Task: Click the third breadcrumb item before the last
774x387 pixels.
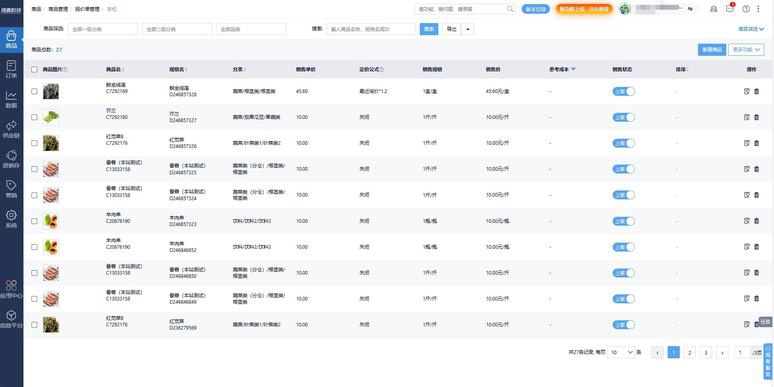Action: 87,9
